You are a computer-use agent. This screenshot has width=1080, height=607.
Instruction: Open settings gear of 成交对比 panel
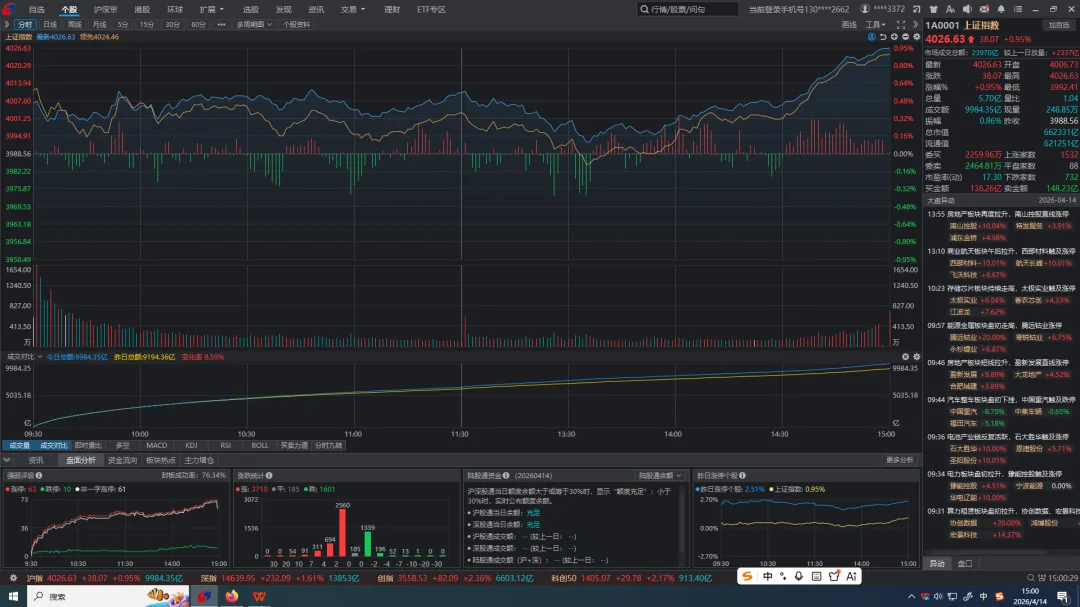click(x=916, y=357)
